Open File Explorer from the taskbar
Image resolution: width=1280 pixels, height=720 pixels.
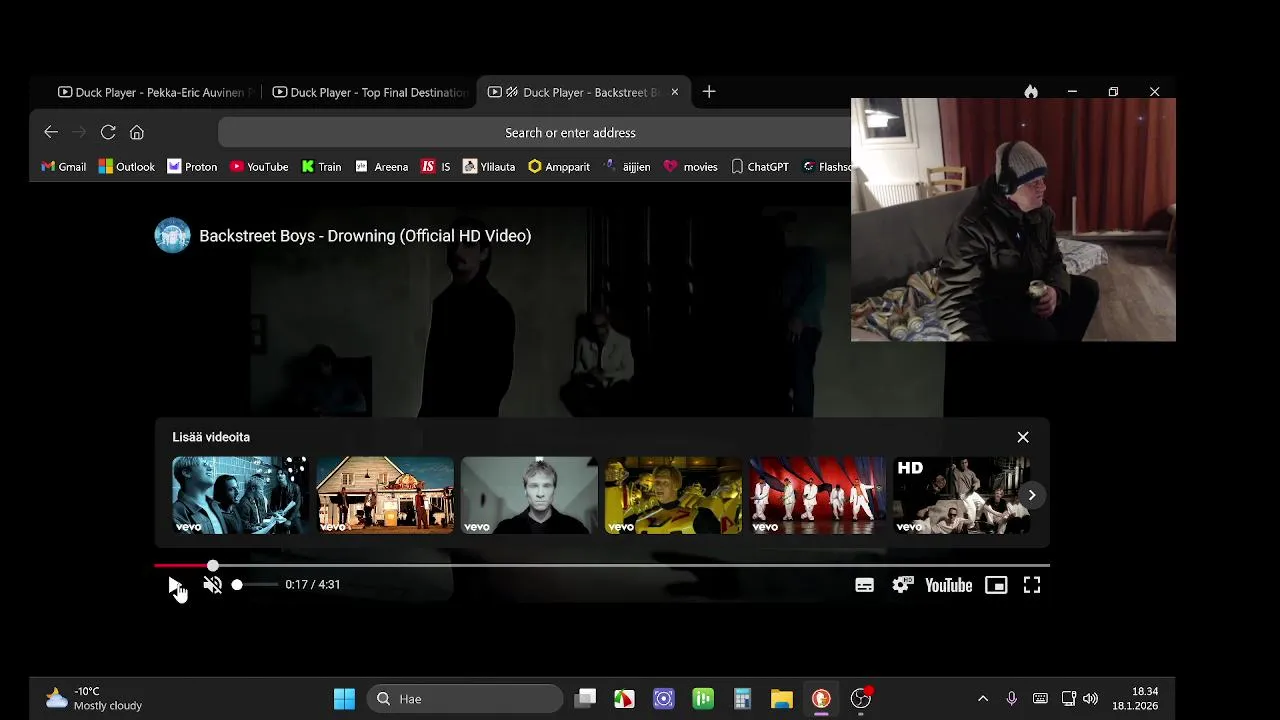[x=781, y=698]
